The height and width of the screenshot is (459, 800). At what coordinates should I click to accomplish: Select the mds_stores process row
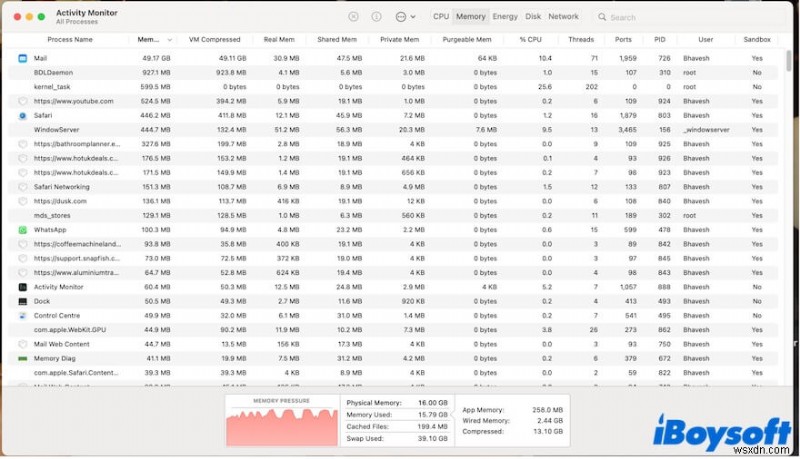[393, 216]
